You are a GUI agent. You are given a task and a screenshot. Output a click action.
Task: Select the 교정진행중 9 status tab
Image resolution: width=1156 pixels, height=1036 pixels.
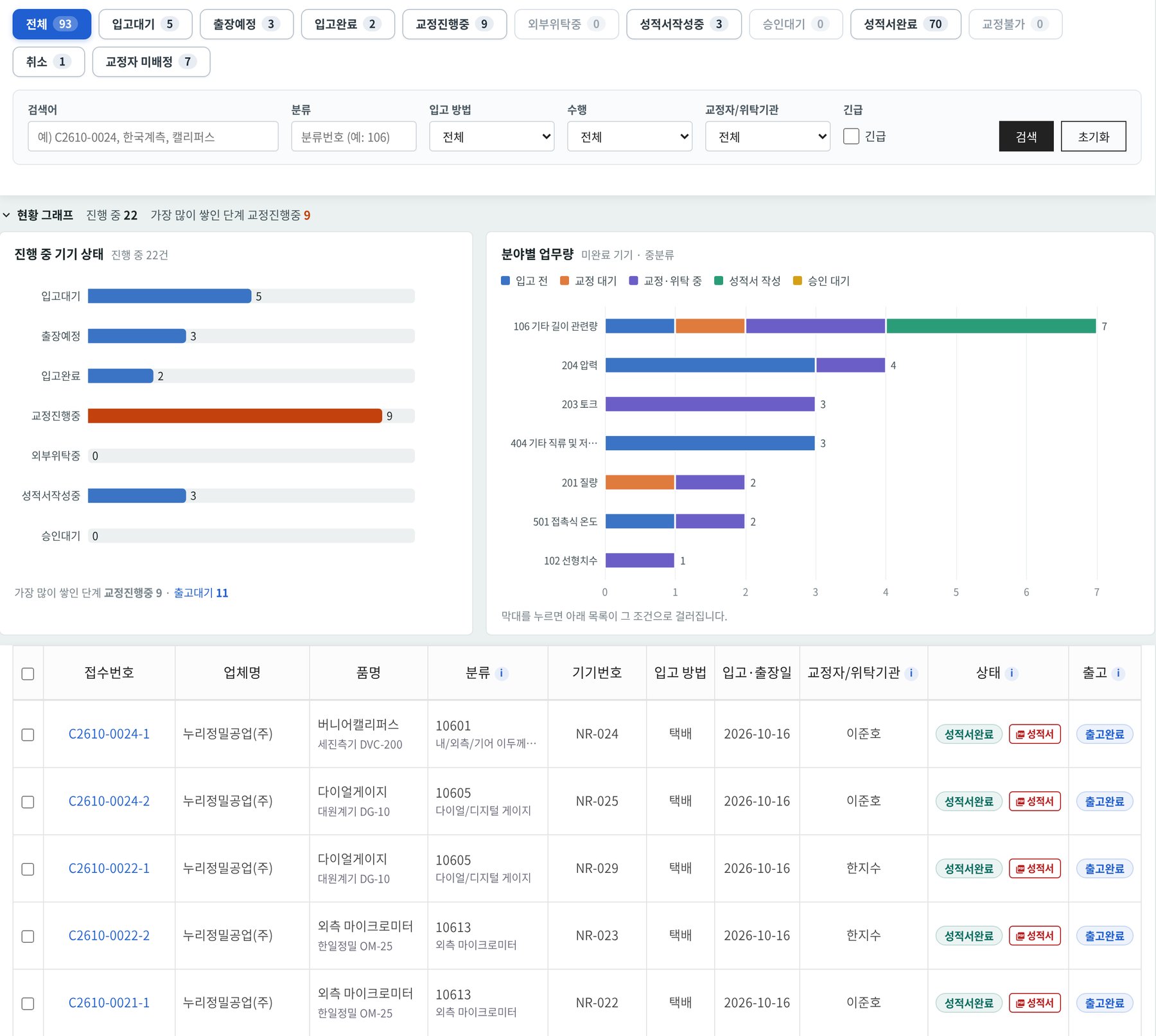click(x=455, y=24)
